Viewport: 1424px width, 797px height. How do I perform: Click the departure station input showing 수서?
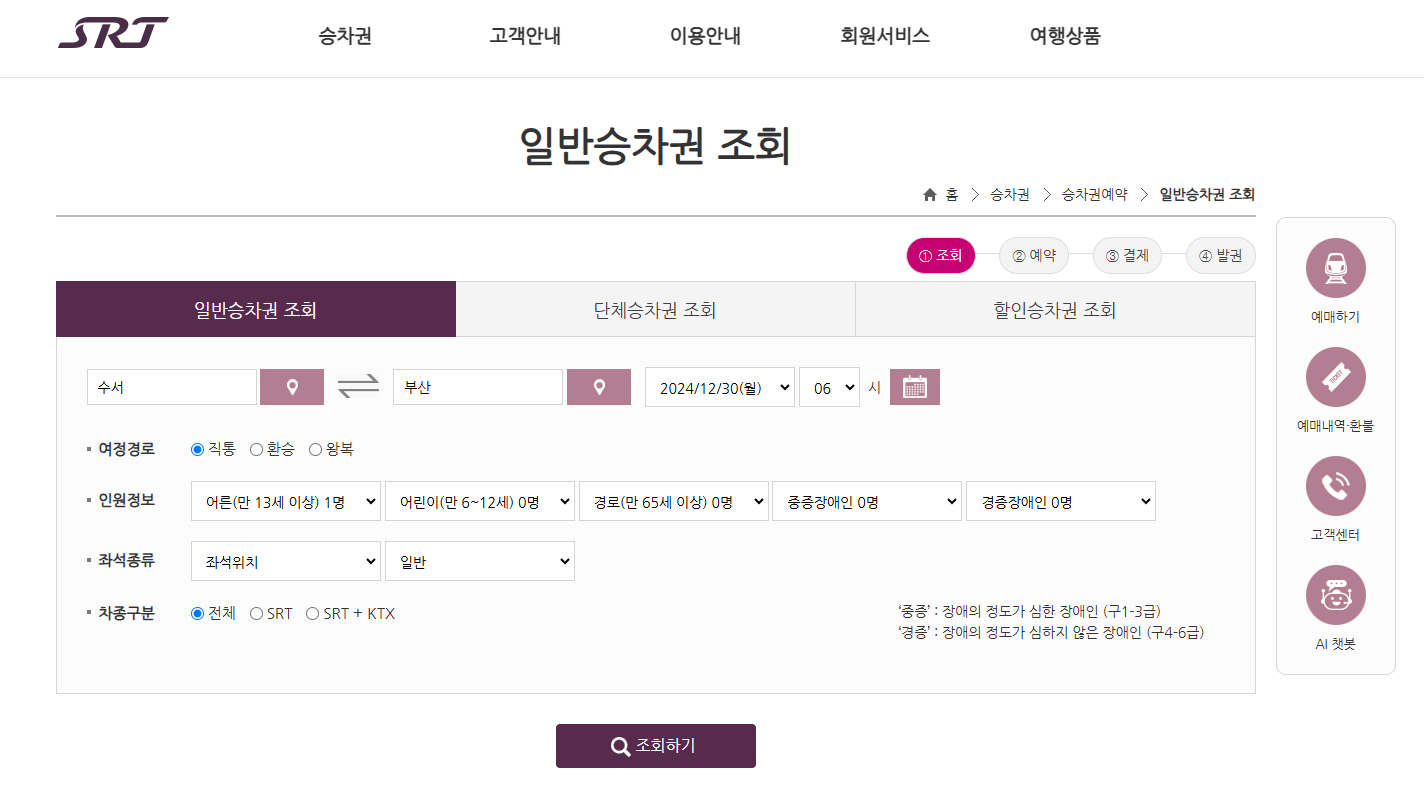pos(171,386)
